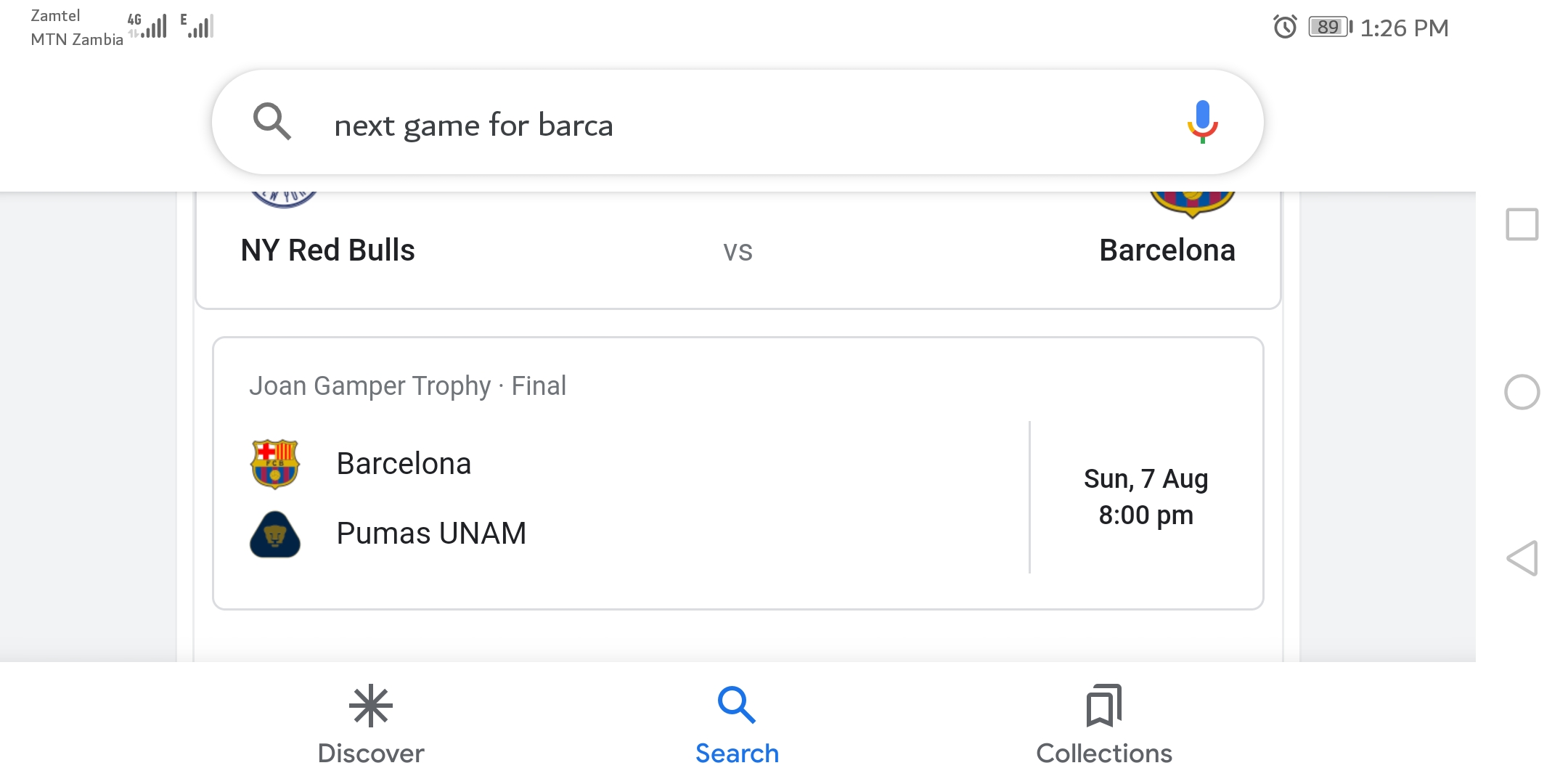Open the Joan Gamper Trophy Final card
1568x784 pixels.
point(738,473)
